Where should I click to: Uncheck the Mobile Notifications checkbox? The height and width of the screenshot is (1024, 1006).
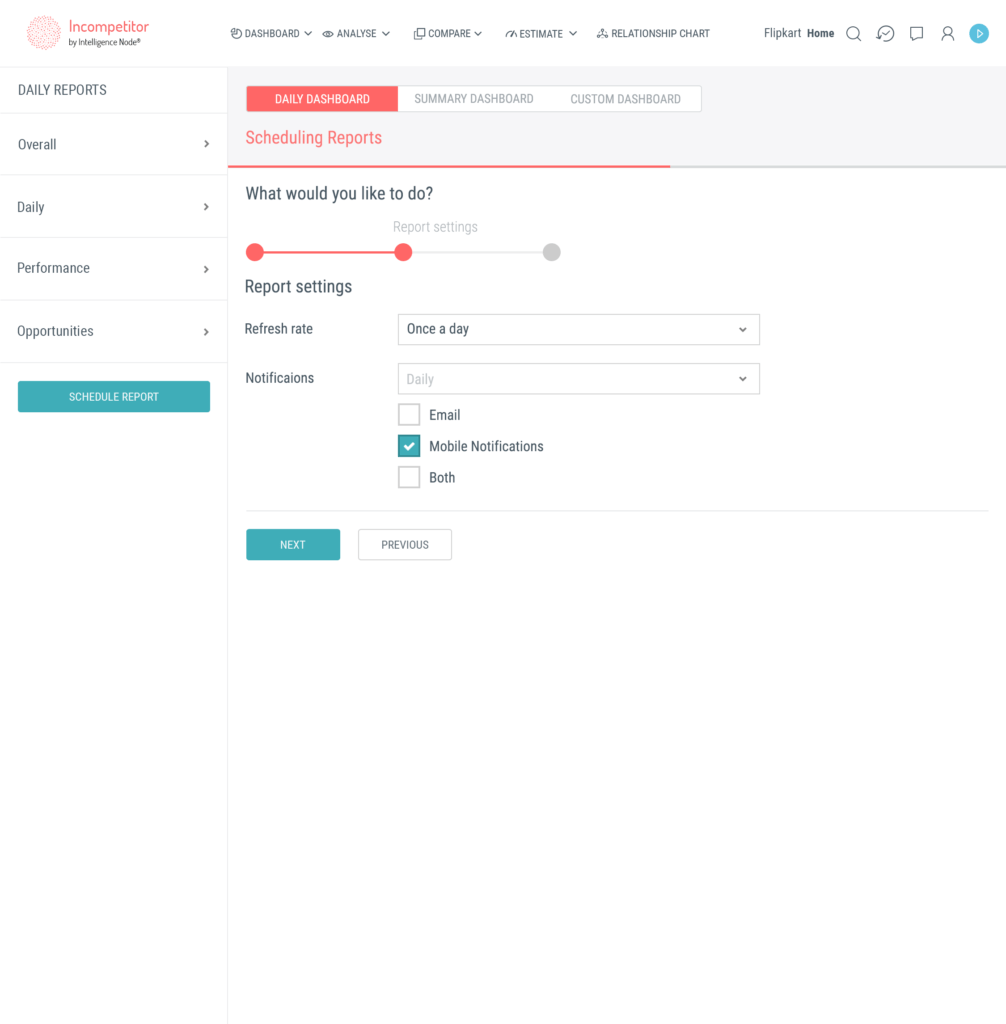409,446
